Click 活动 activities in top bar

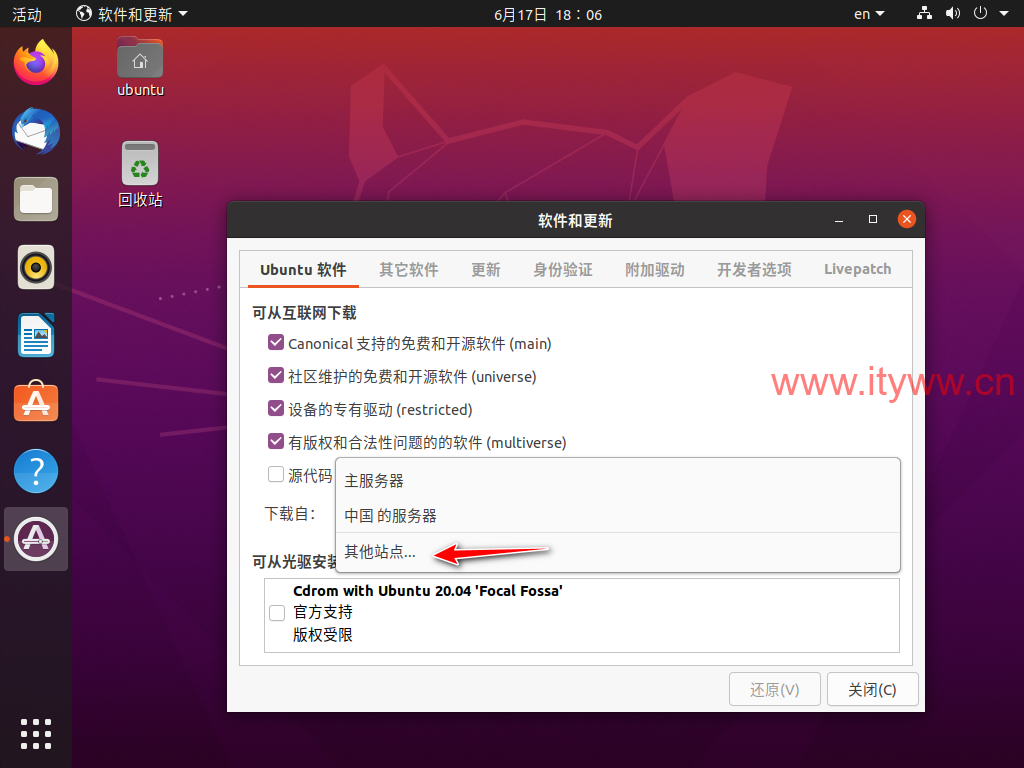tap(27, 14)
